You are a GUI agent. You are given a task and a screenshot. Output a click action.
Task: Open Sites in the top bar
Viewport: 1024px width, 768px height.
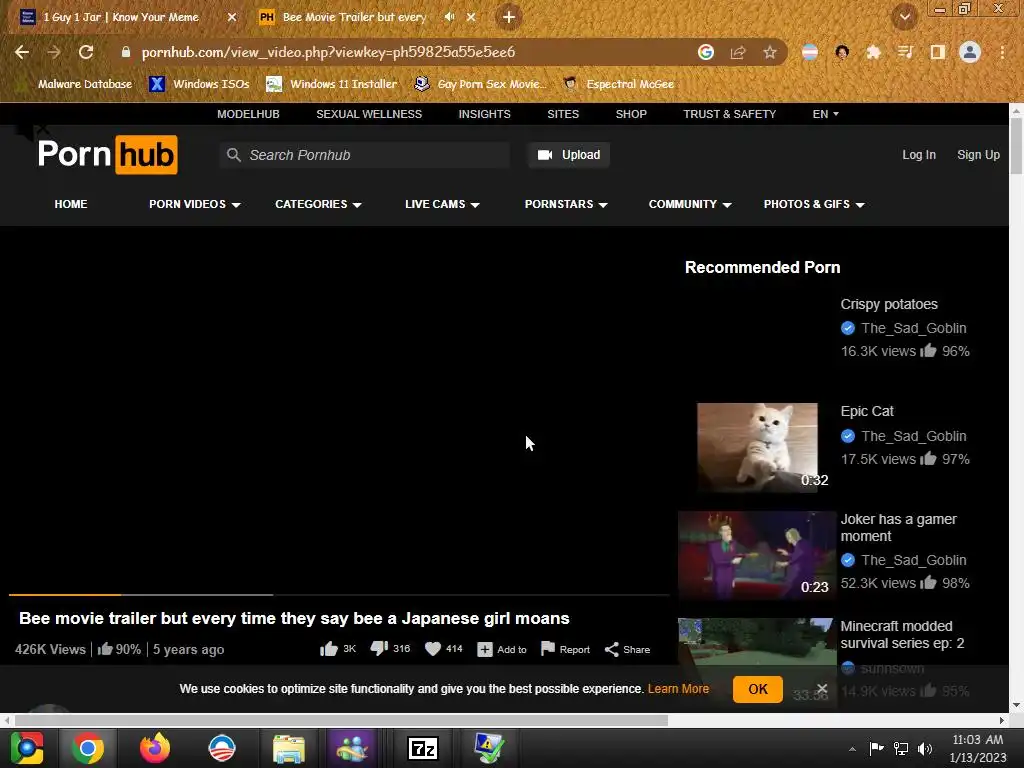pyautogui.click(x=563, y=114)
